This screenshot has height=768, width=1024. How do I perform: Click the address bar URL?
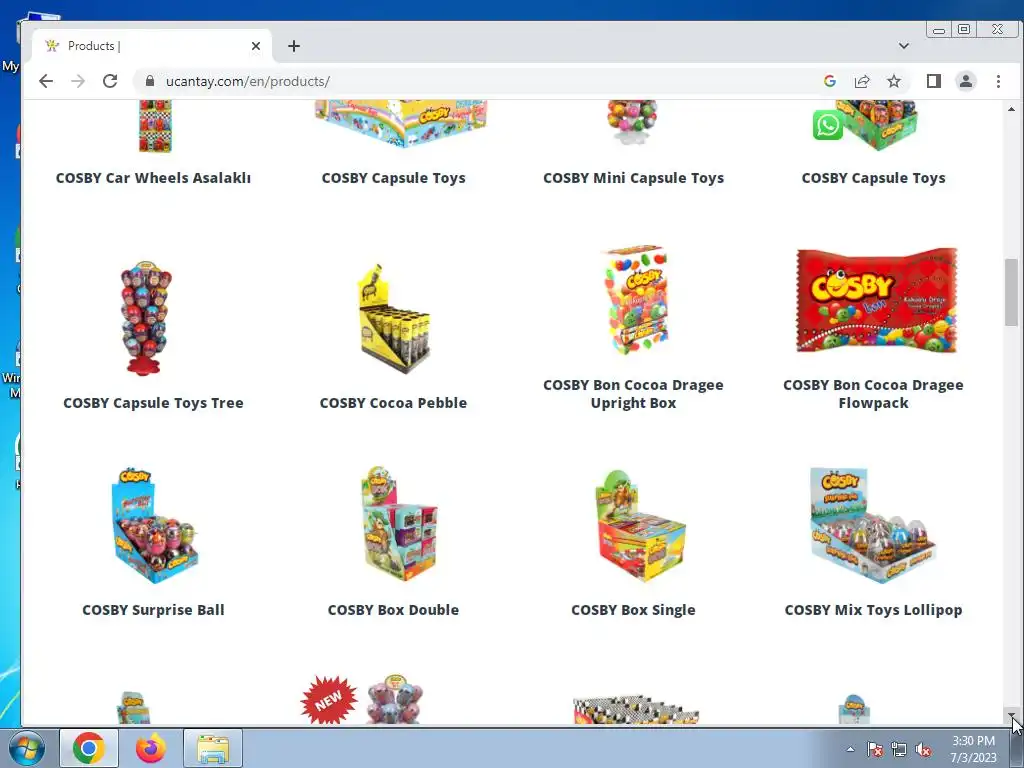248,81
